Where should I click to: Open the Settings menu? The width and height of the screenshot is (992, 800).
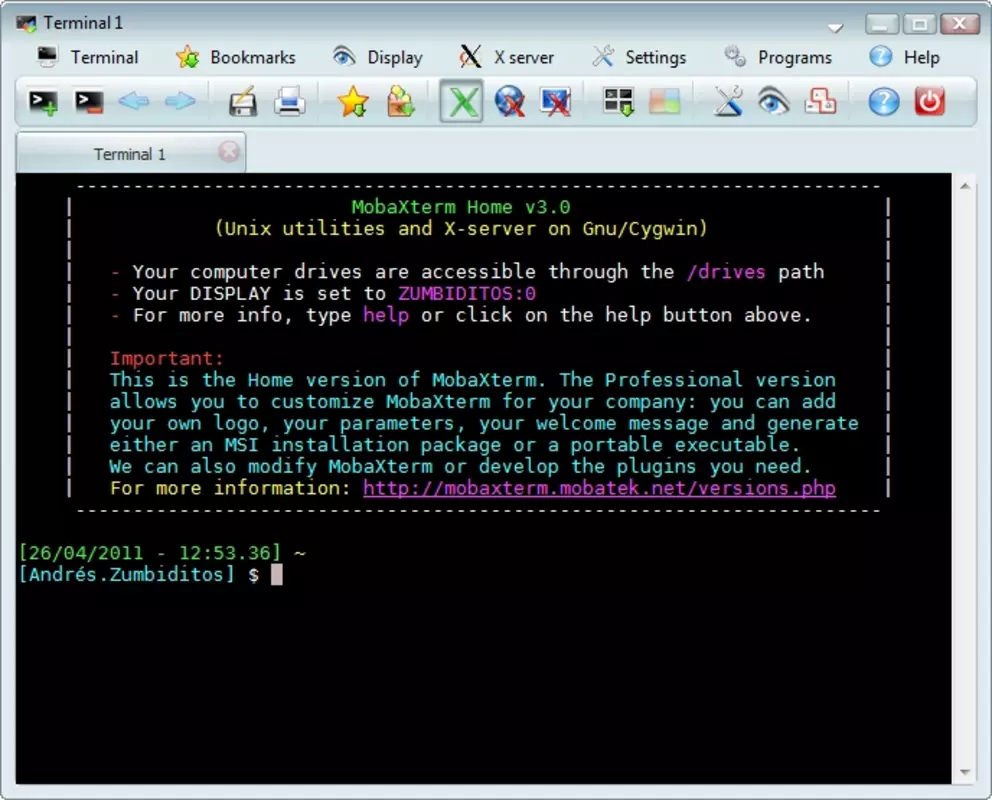tap(640, 58)
